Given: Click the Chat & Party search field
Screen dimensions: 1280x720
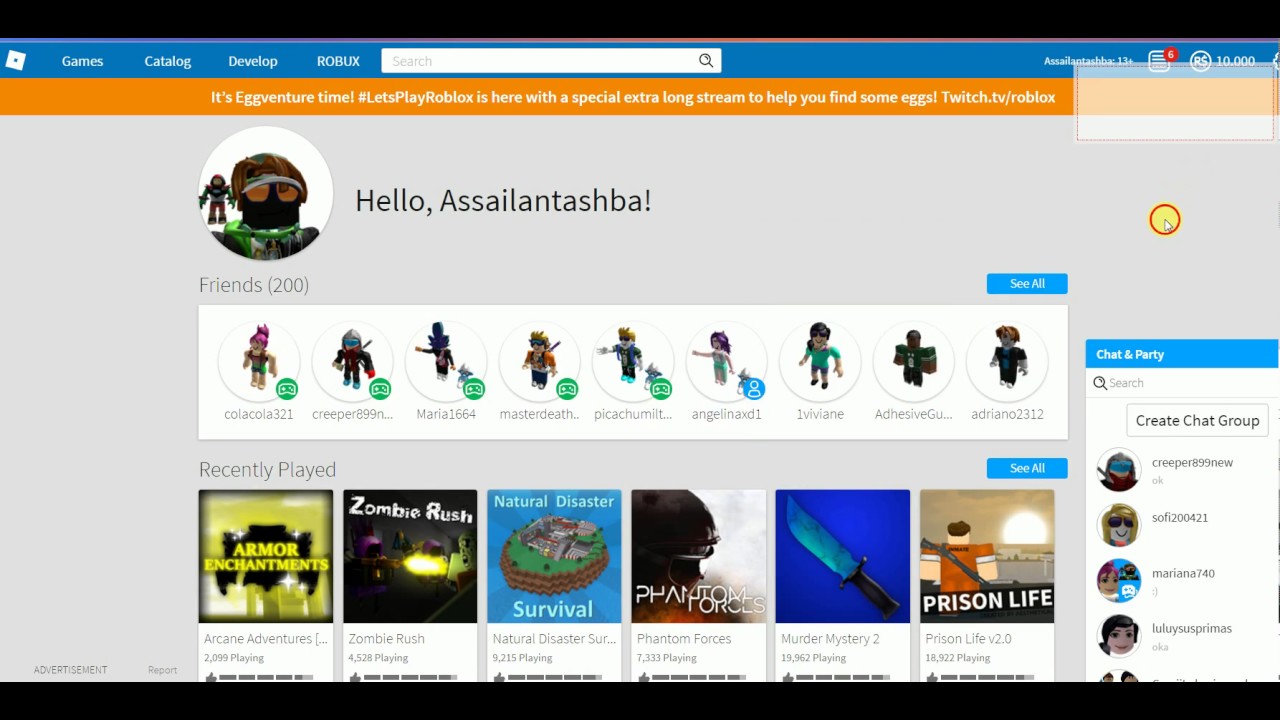Looking at the screenshot, I should click(1182, 383).
